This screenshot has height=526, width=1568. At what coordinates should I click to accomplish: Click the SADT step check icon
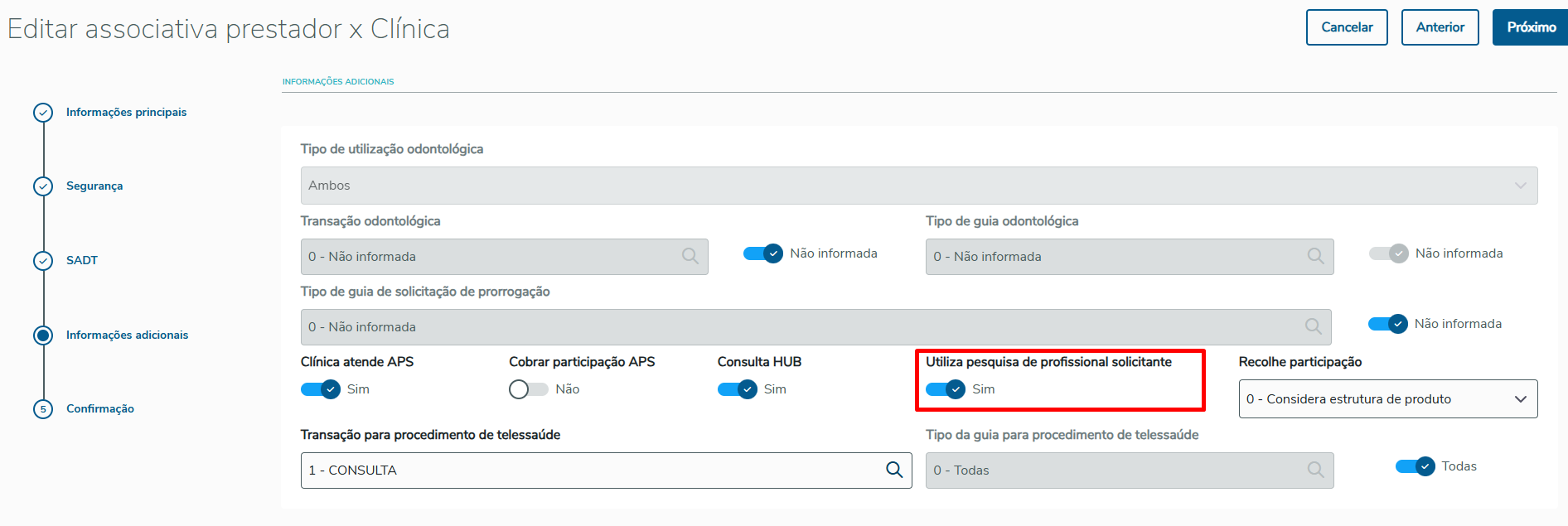click(x=43, y=261)
